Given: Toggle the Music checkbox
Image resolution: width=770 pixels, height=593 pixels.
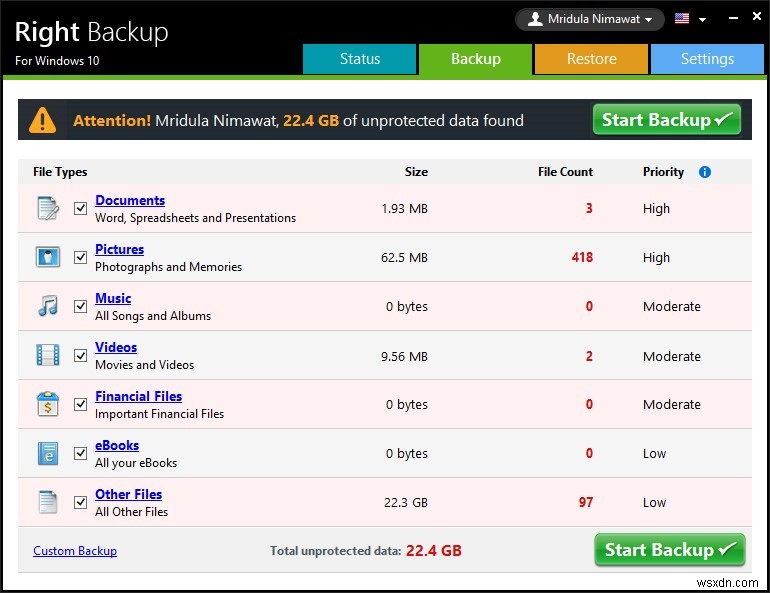Looking at the screenshot, I should coord(81,306).
